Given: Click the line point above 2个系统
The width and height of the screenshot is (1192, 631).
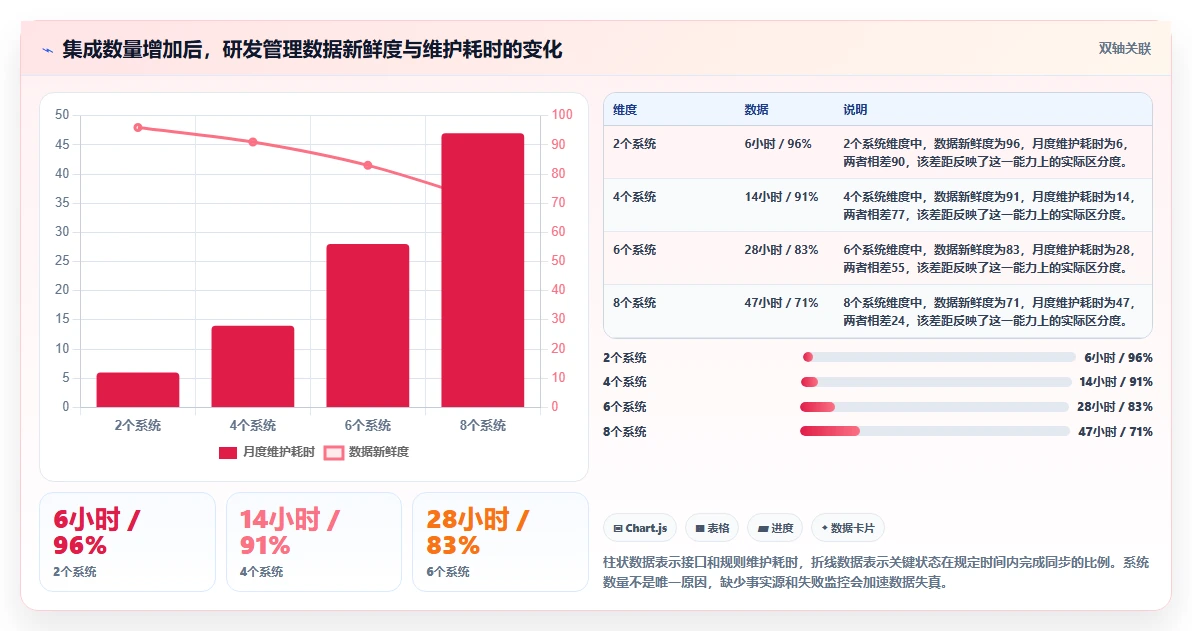Looking at the screenshot, I should [138, 128].
